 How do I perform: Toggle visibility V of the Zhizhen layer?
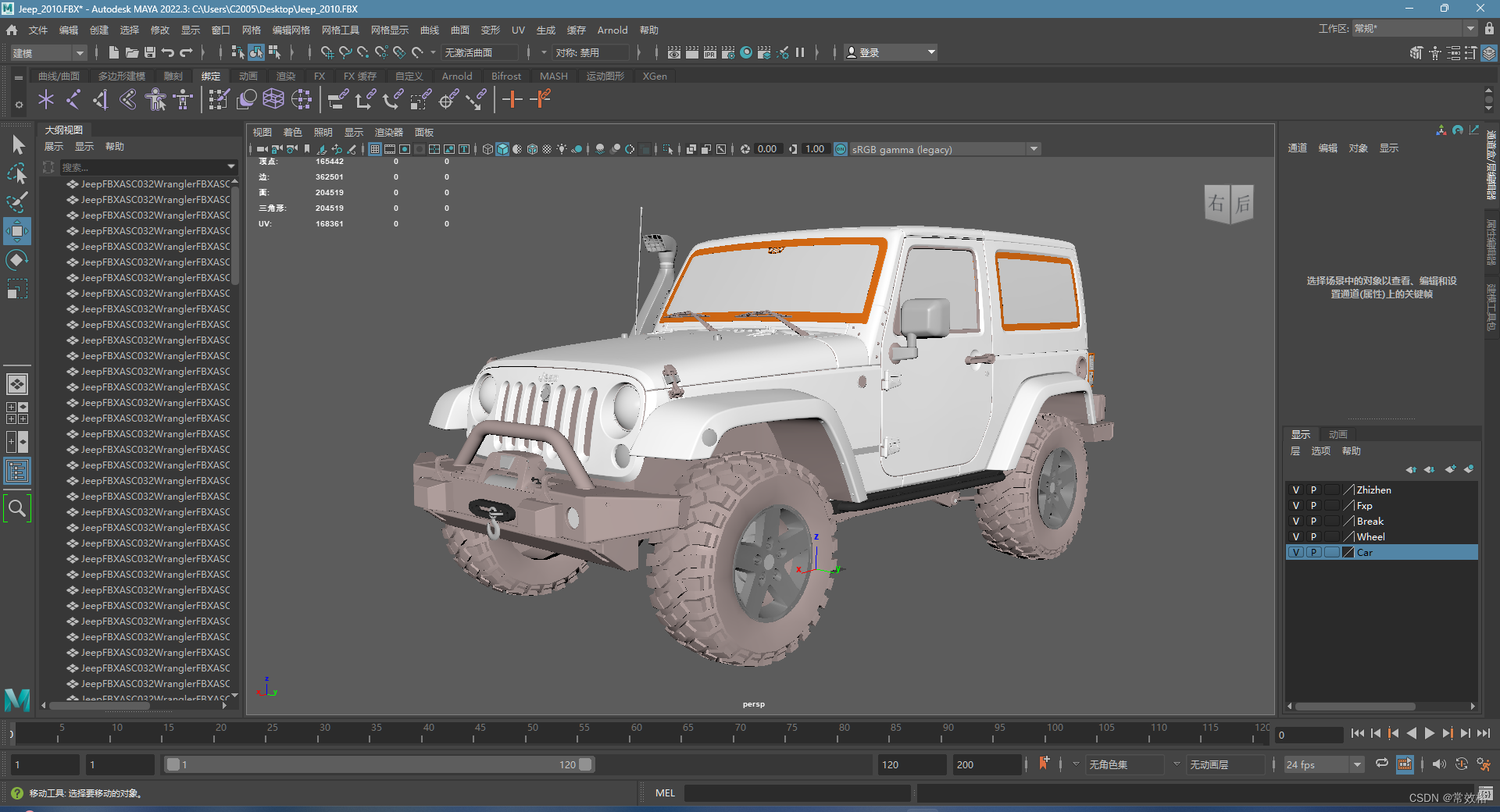[1295, 490]
